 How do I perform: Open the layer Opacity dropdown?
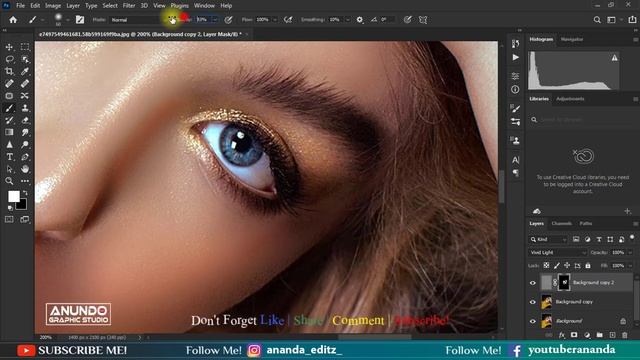[630, 253]
